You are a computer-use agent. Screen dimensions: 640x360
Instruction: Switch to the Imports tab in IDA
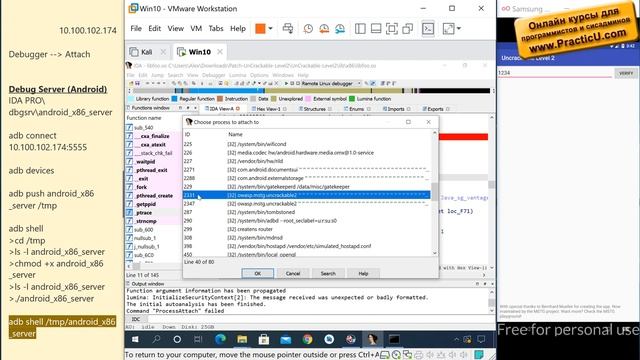click(396, 109)
